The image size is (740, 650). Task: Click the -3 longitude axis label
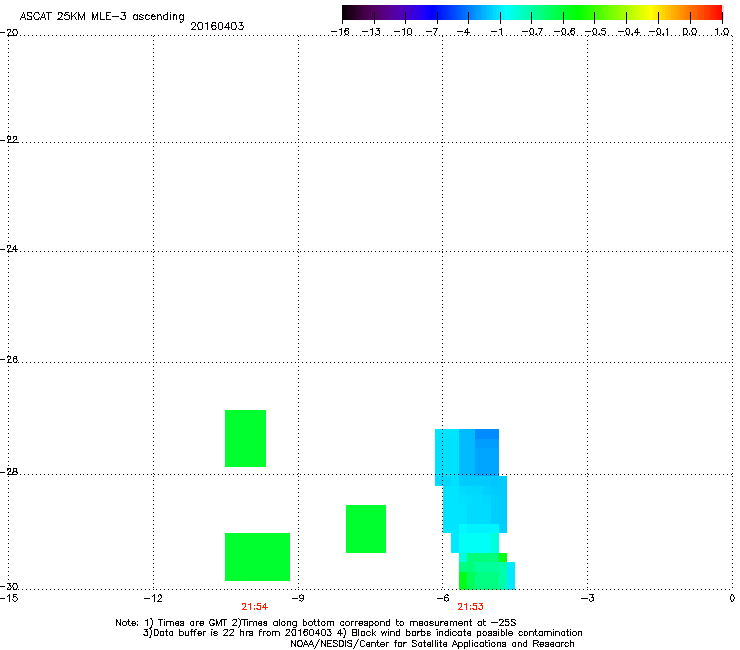[x=587, y=599]
